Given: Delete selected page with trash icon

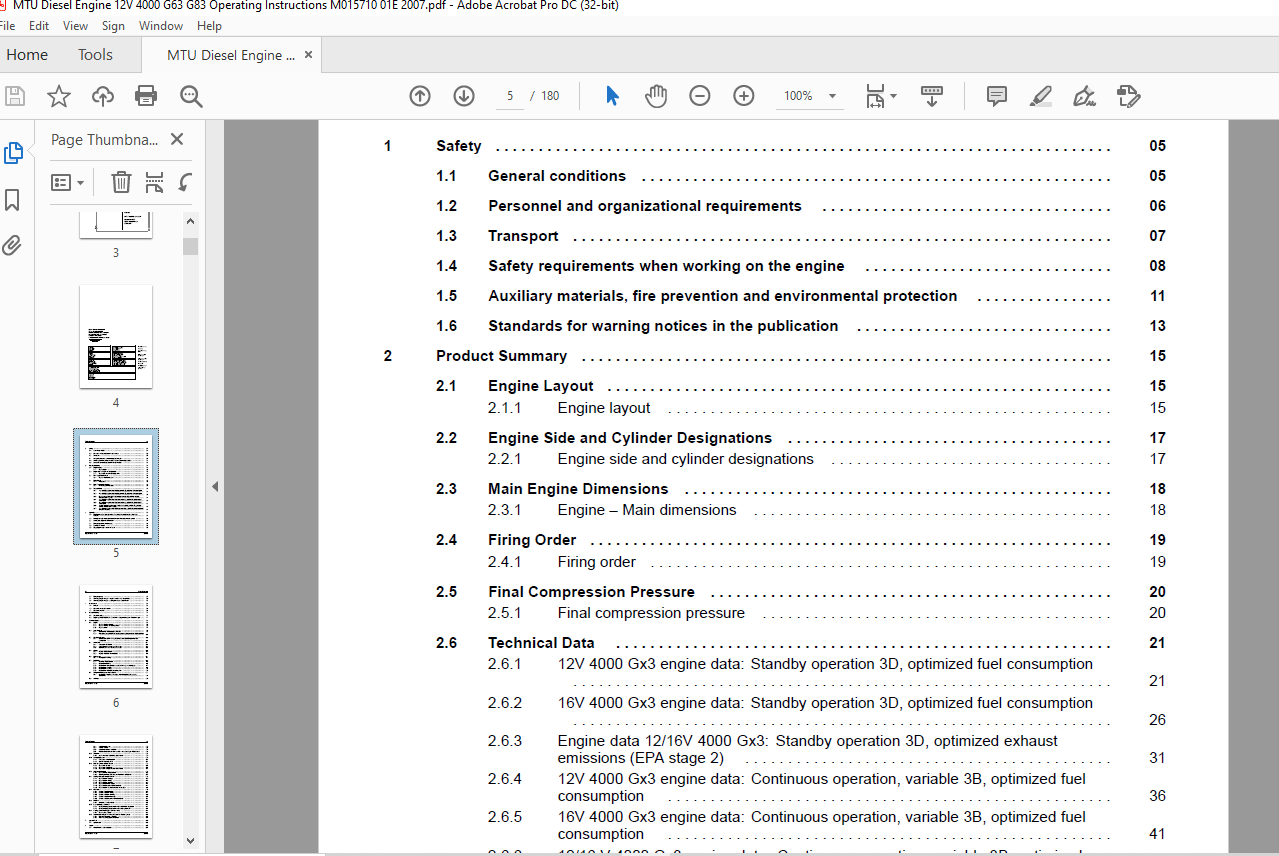Looking at the screenshot, I should (121, 182).
